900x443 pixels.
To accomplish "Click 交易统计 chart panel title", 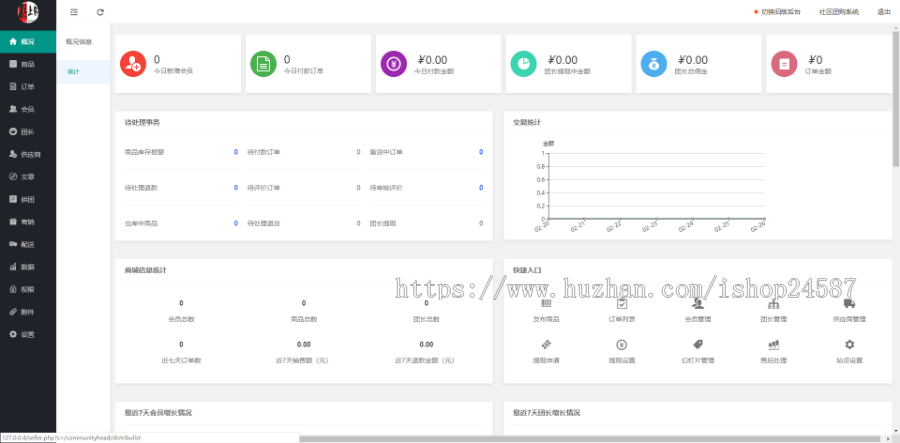I will [x=526, y=122].
